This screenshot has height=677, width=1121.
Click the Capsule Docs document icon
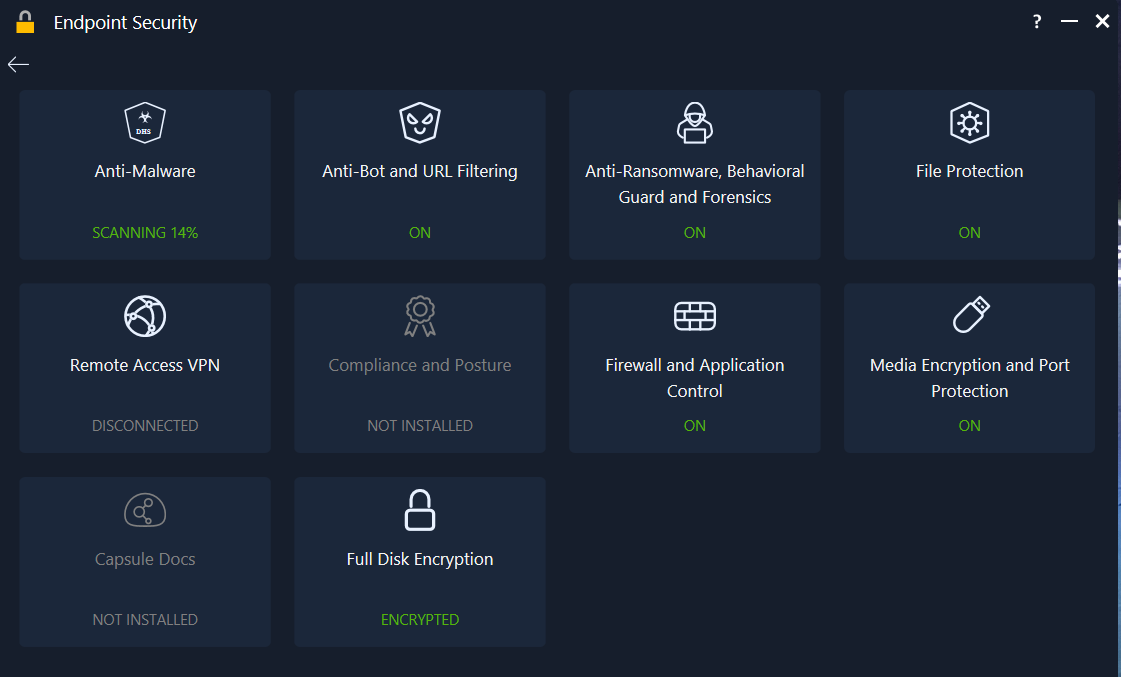point(145,510)
